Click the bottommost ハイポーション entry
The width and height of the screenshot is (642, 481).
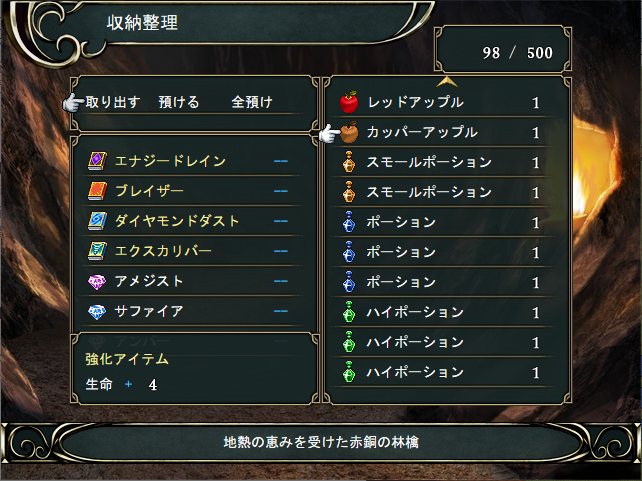(416, 372)
